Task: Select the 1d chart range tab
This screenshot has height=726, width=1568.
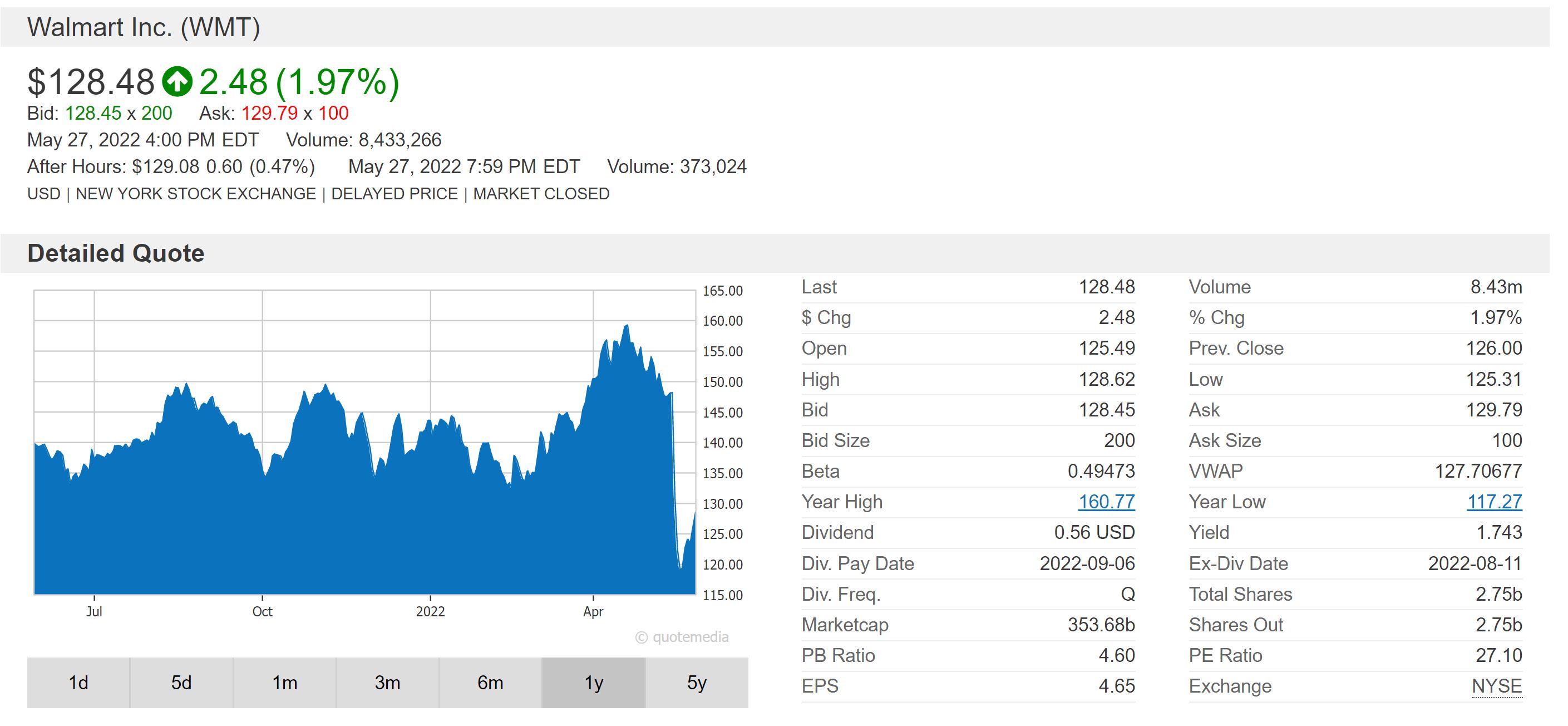Action: pos(78,683)
